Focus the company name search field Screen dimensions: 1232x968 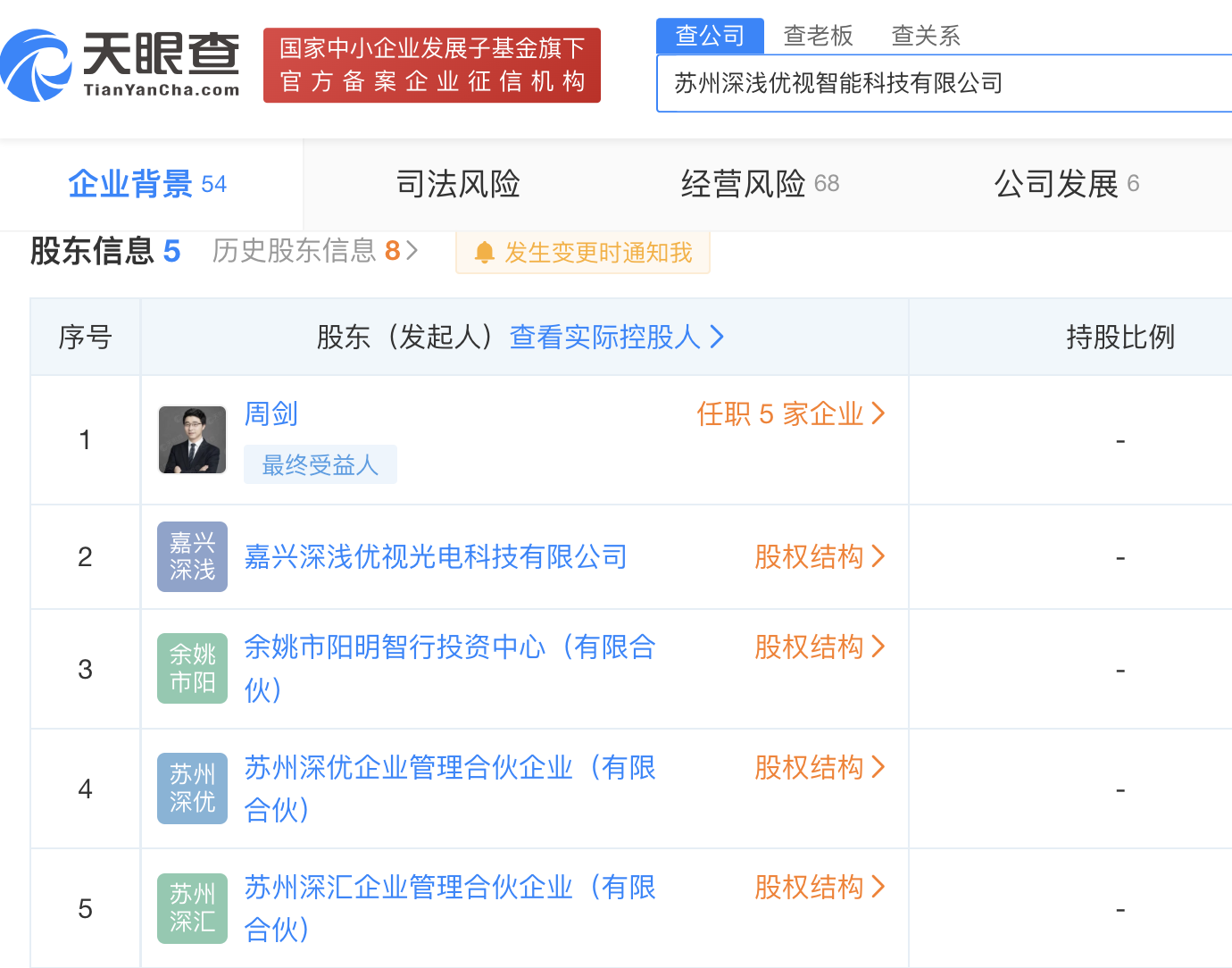click(x=945, y=83)
